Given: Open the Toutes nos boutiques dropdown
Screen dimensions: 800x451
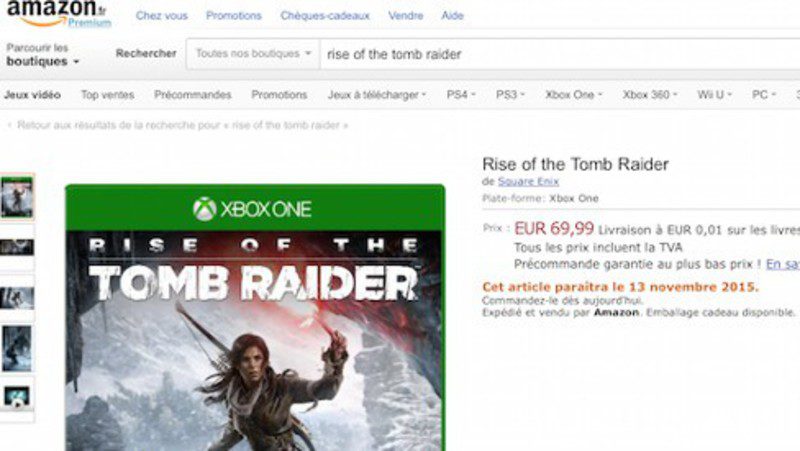Looking at the screenshot, I should [x=253, y=54].
